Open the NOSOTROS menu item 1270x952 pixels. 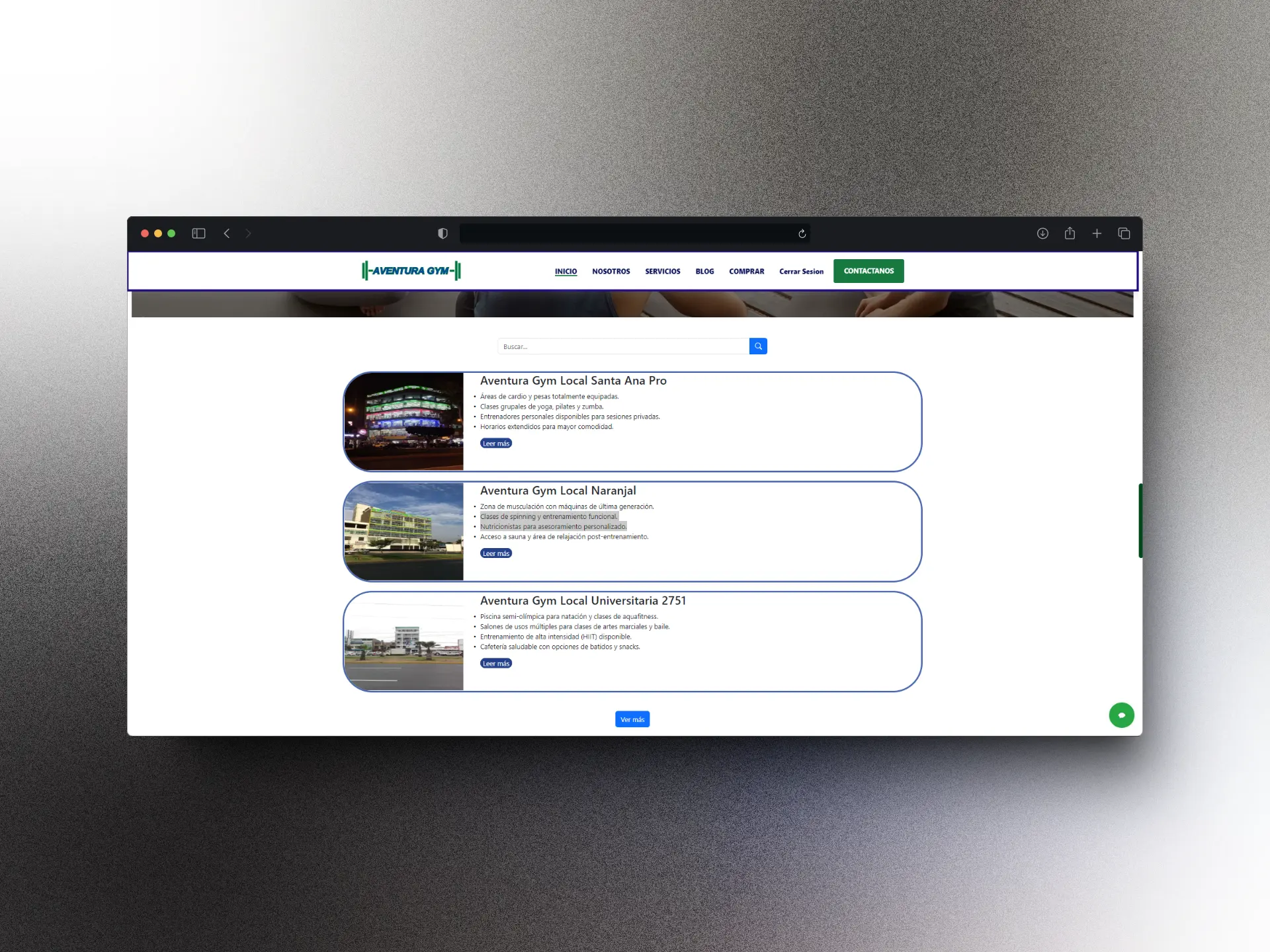pyautogui.click(x=611, y=272)
